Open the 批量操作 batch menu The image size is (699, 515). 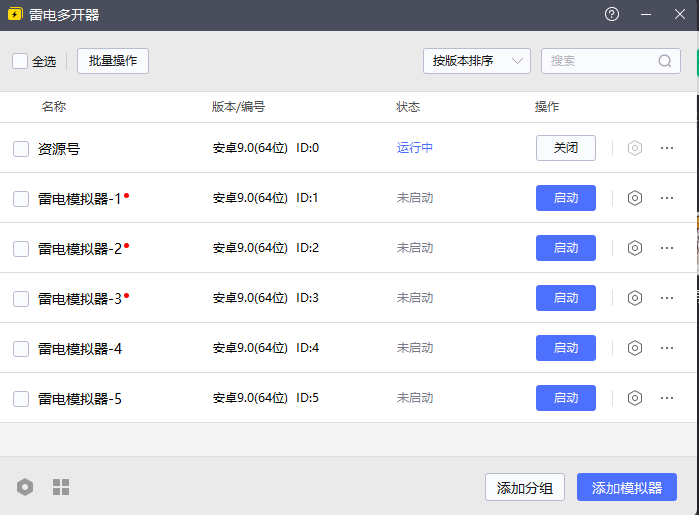point(113,61)
